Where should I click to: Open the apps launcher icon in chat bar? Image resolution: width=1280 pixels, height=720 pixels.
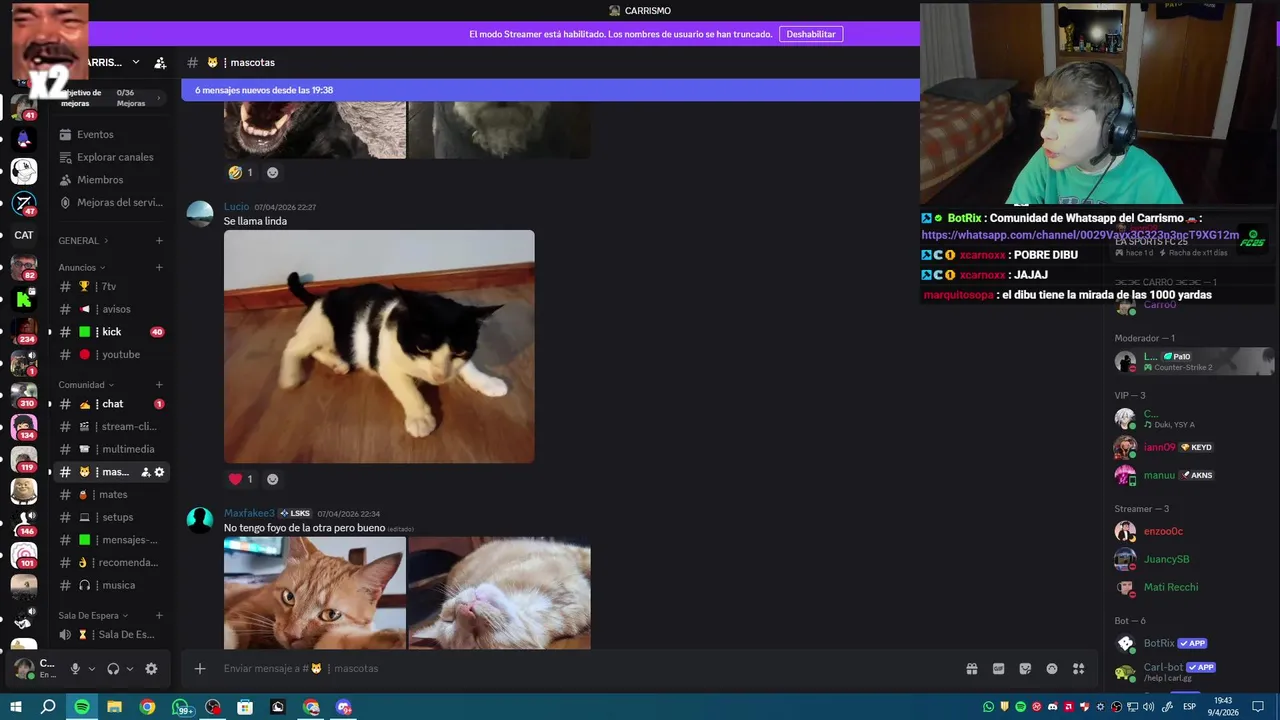[1079, 669]
